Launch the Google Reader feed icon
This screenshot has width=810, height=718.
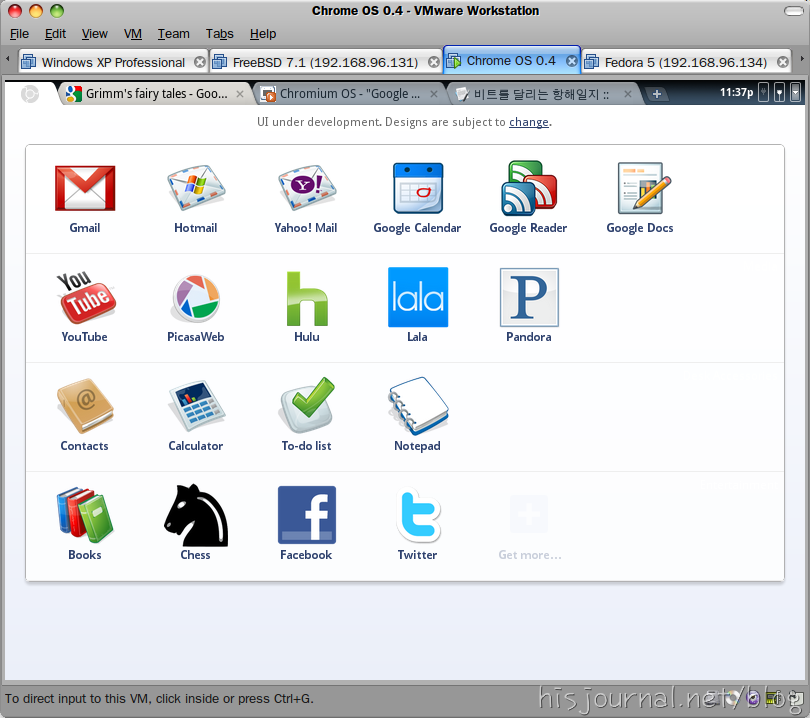(x=528, y=188)
